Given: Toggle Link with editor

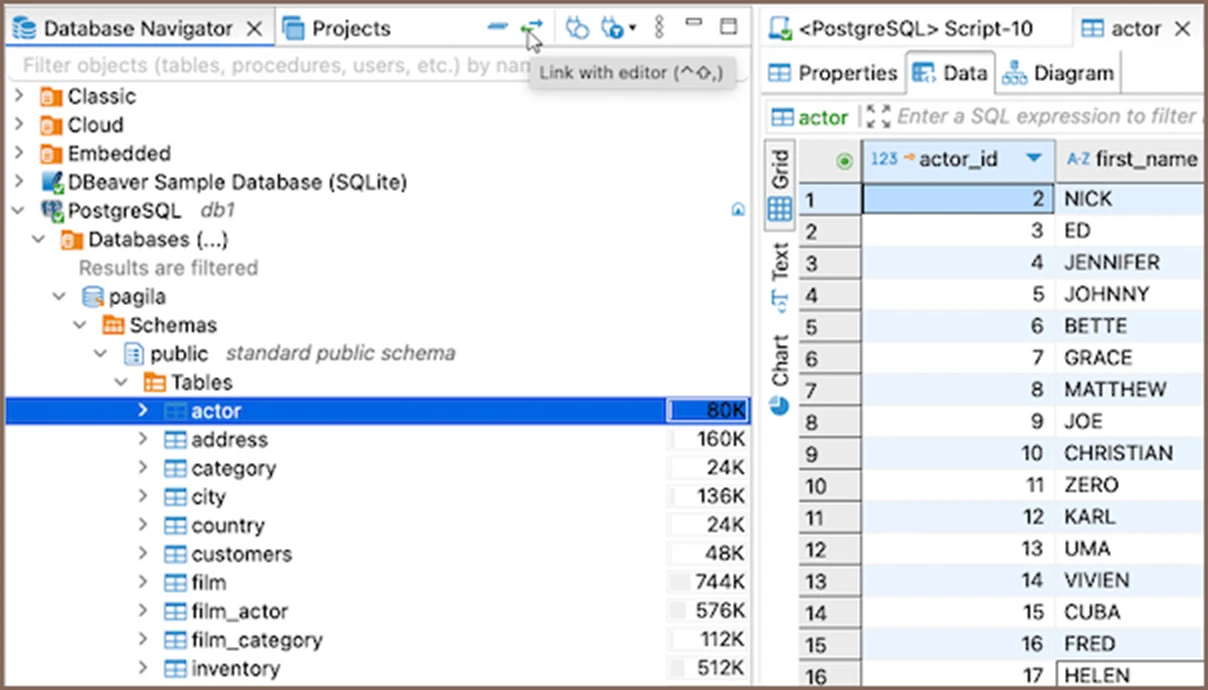Looking at the screenshot, I should (x=532, y=28).
